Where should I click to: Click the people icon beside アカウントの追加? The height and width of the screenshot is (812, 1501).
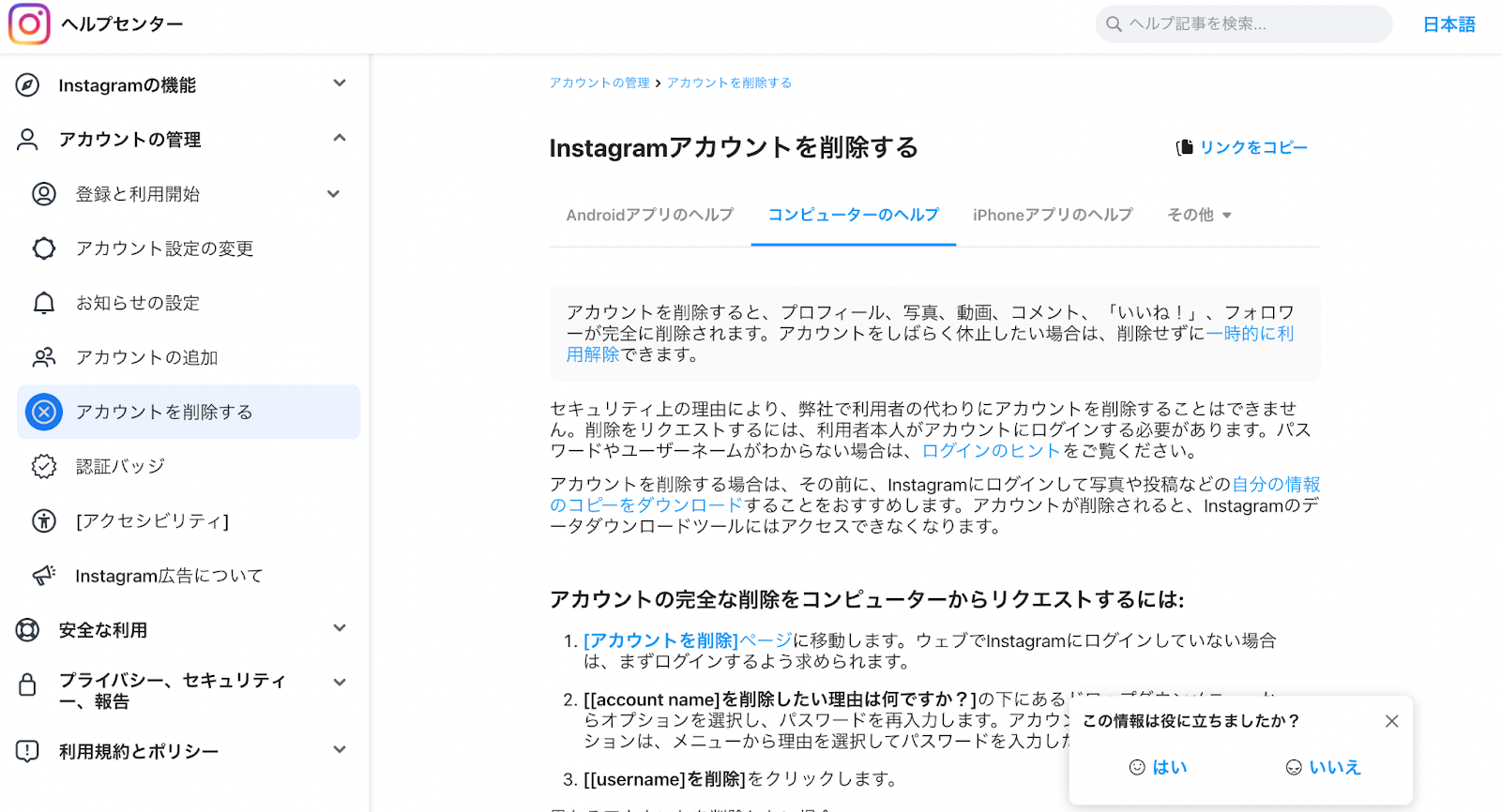44,357
